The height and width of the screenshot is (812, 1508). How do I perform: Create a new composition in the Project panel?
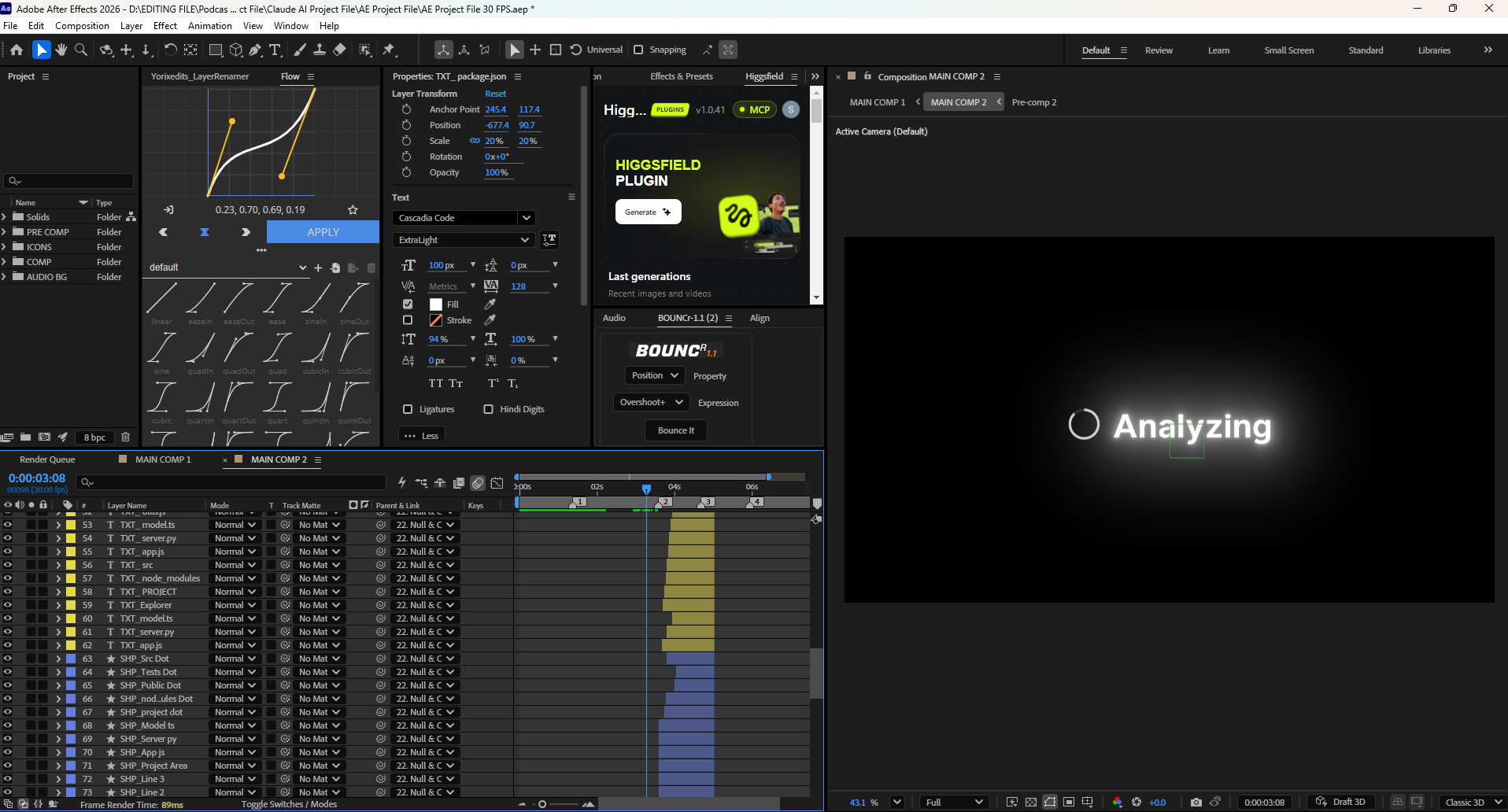pyautogui.click(x=45, y=437)
